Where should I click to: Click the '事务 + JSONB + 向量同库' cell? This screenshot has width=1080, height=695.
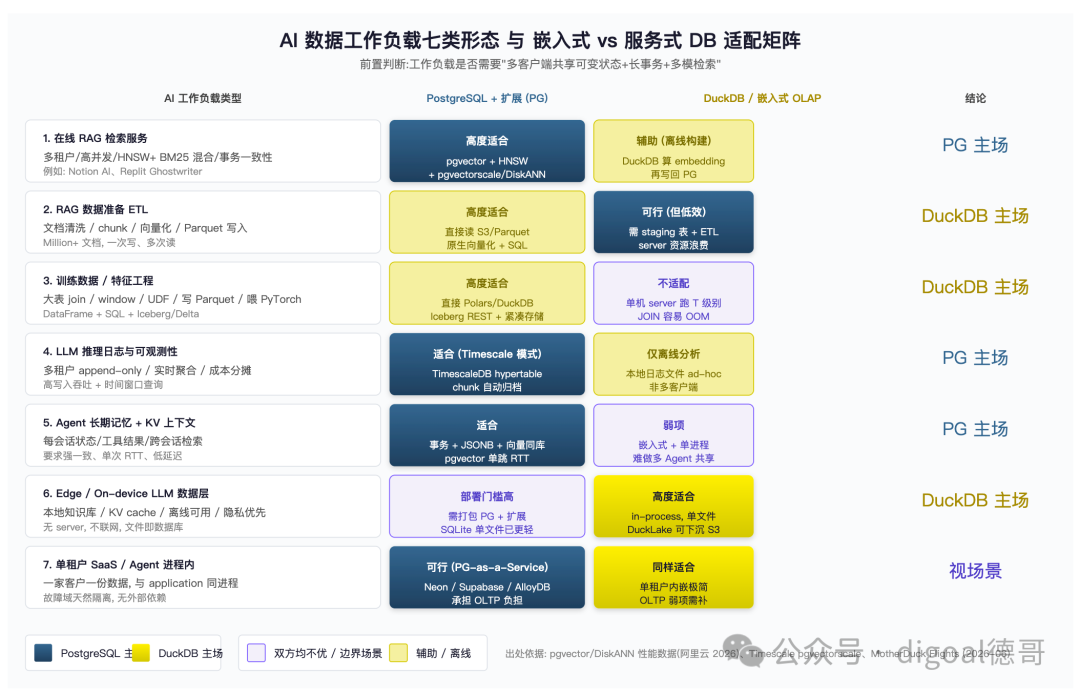coord(487,435)
